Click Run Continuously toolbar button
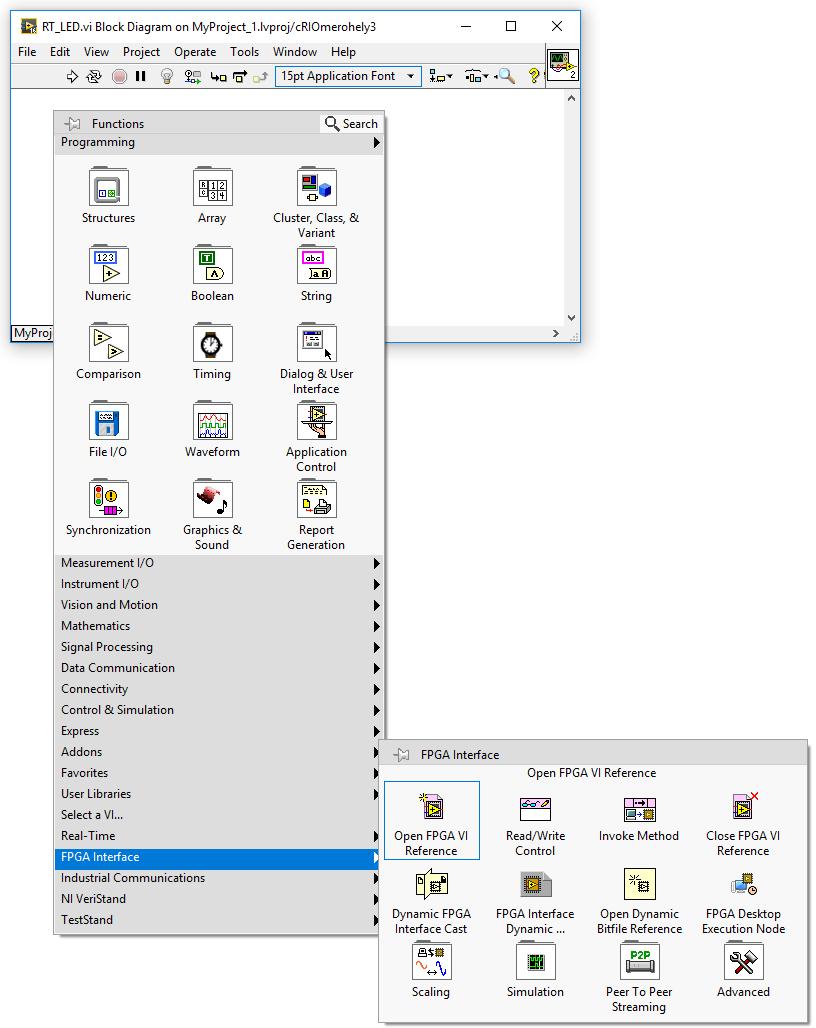816x1028 pixels. coord(94,77)
